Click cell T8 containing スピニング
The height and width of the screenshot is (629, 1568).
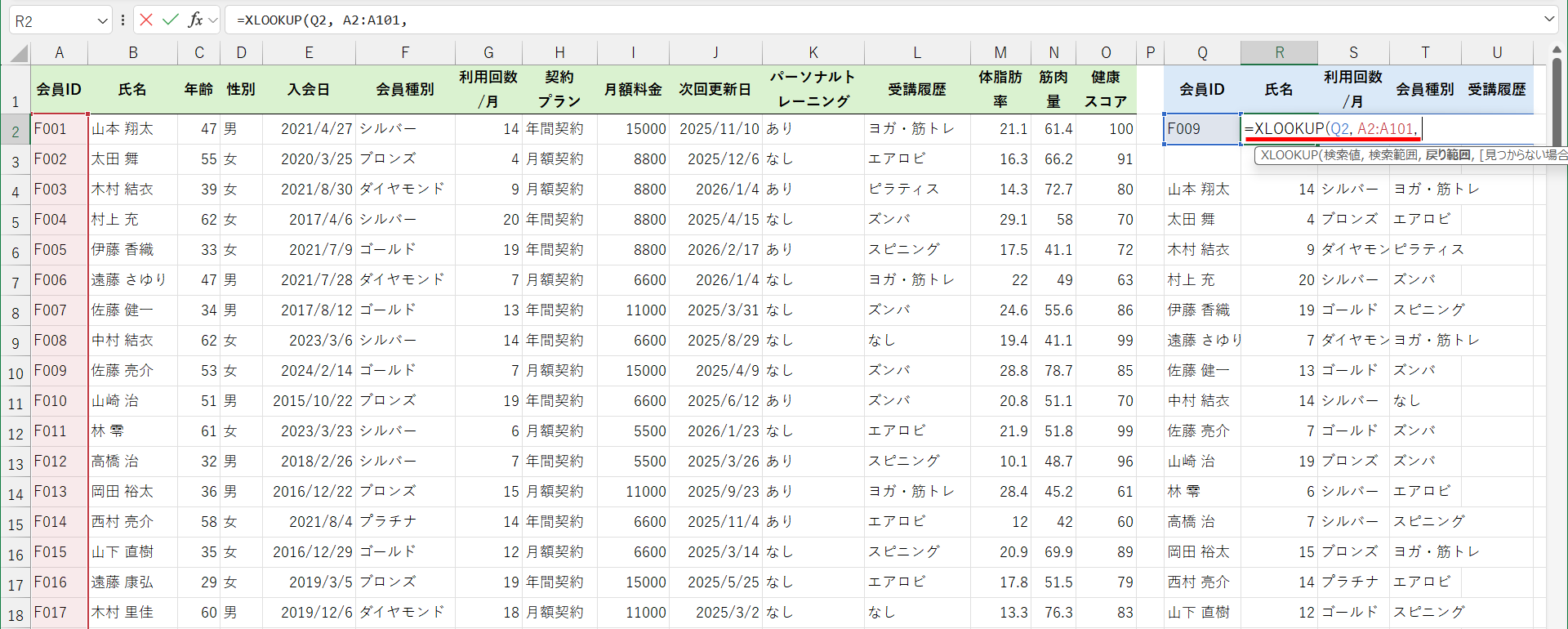coord(1425,310)
